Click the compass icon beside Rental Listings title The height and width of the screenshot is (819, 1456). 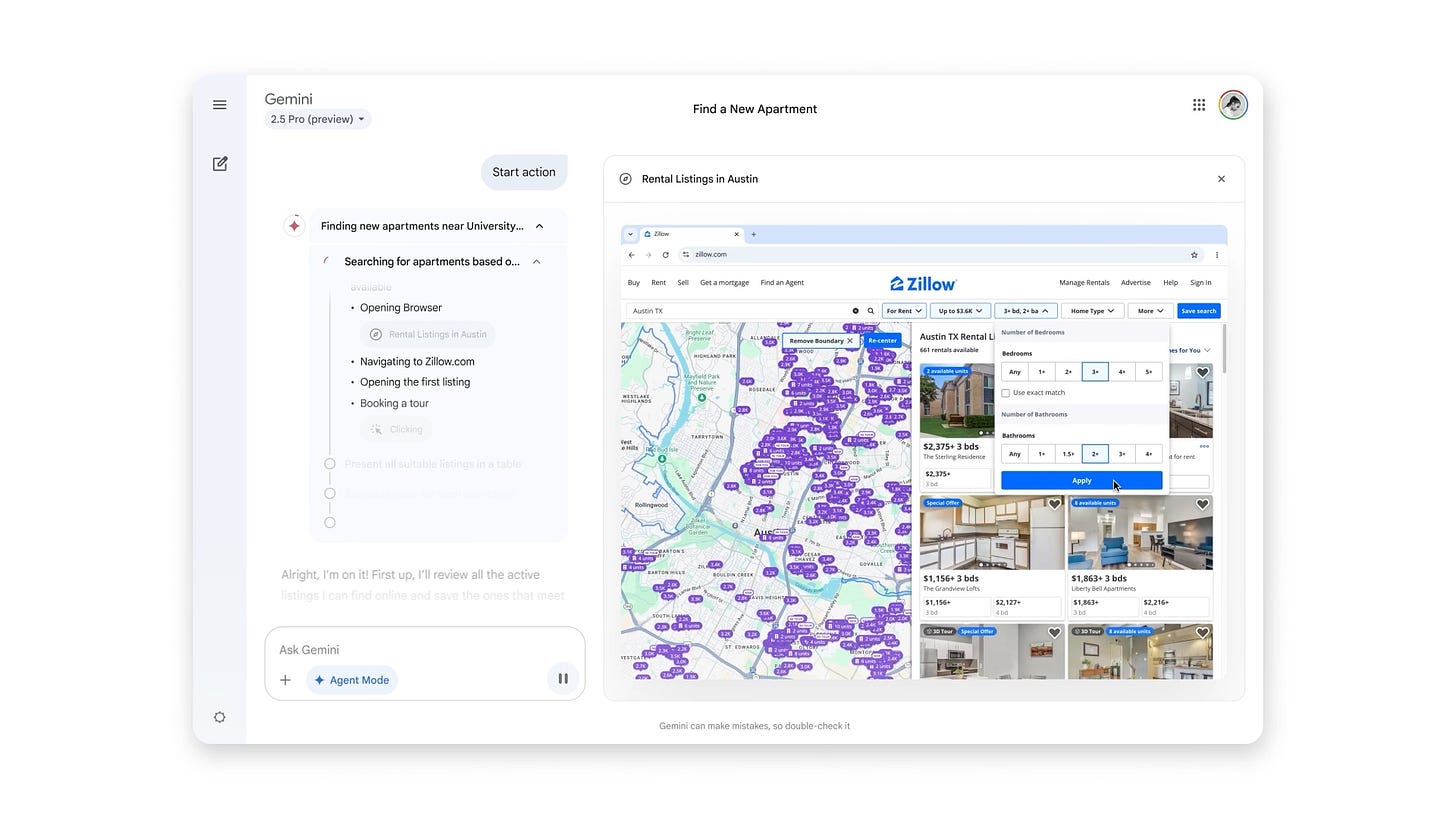626,179
